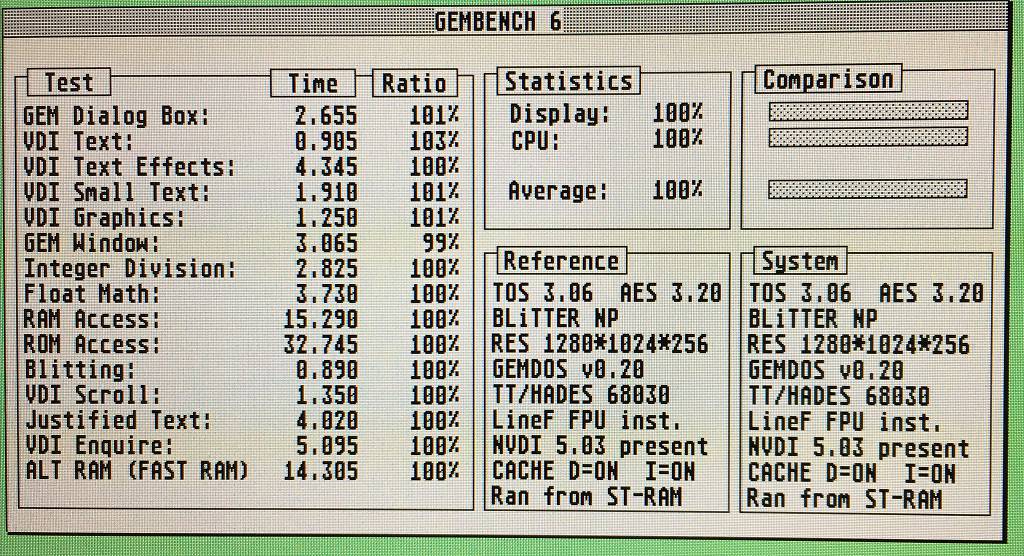Click the 2.825 time value
This screenshot has height=556, width=1024.
tap(326, 269)
